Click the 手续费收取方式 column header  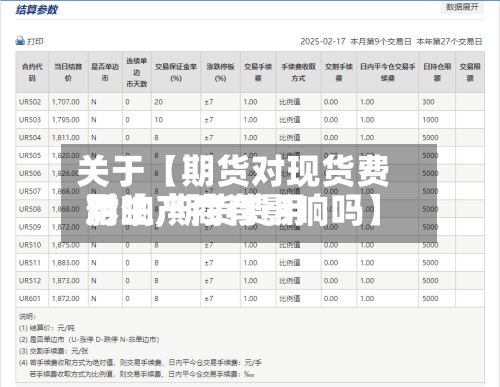coord(298,72)
